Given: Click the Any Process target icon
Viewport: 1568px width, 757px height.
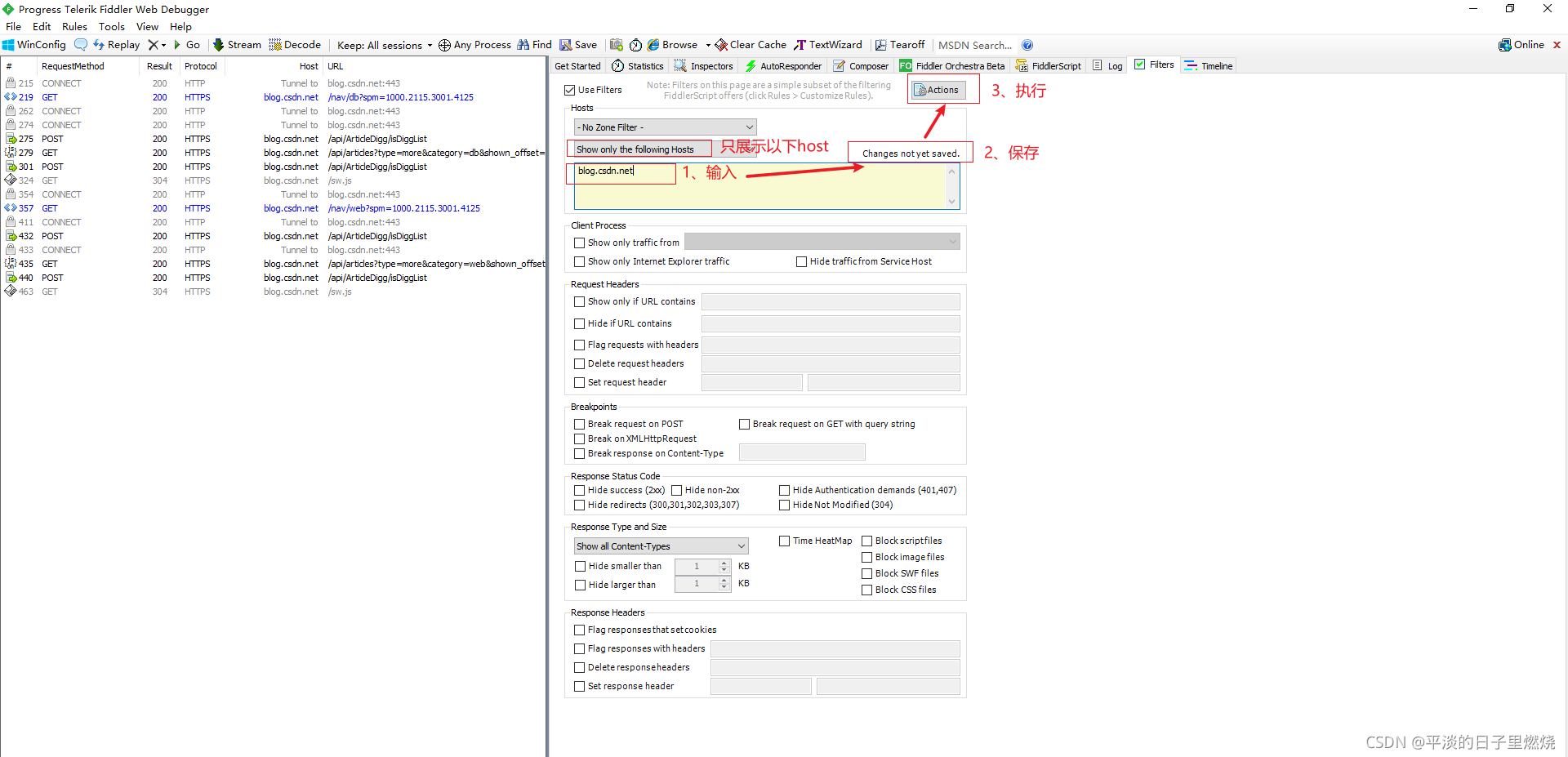Looking at the screenshot, I should point(444,45).
